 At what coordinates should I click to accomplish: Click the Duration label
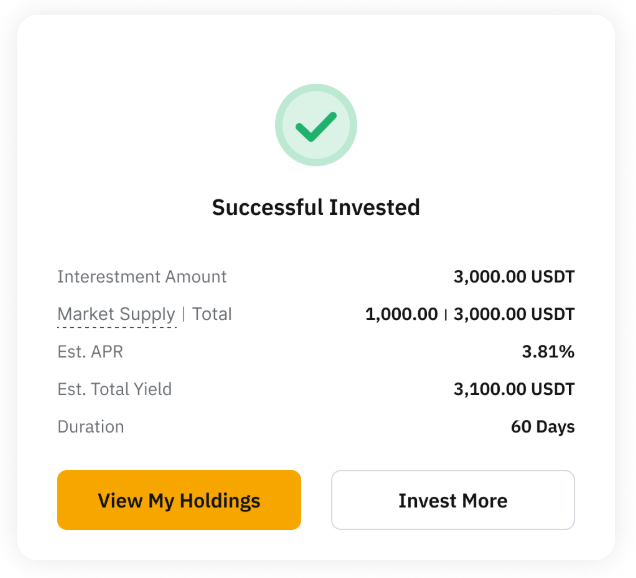click(x=91, y=427)
